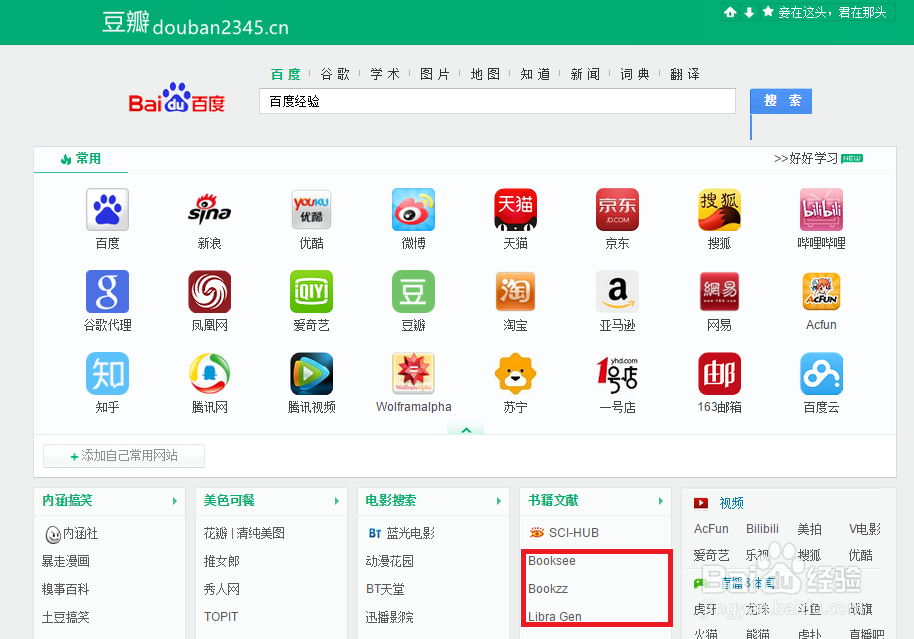Click the 添加自己常用网站 button
Screen dimensions: 914x639
coord(124,456)
